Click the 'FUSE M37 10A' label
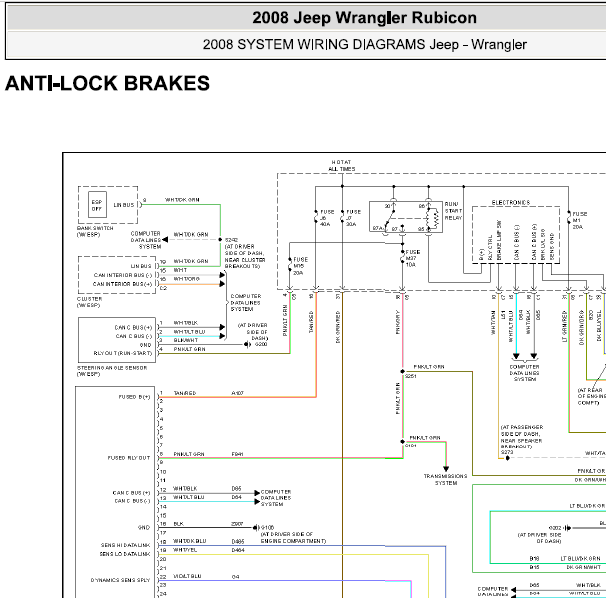This screenshot has width=606, height=598. coord(413,258)
